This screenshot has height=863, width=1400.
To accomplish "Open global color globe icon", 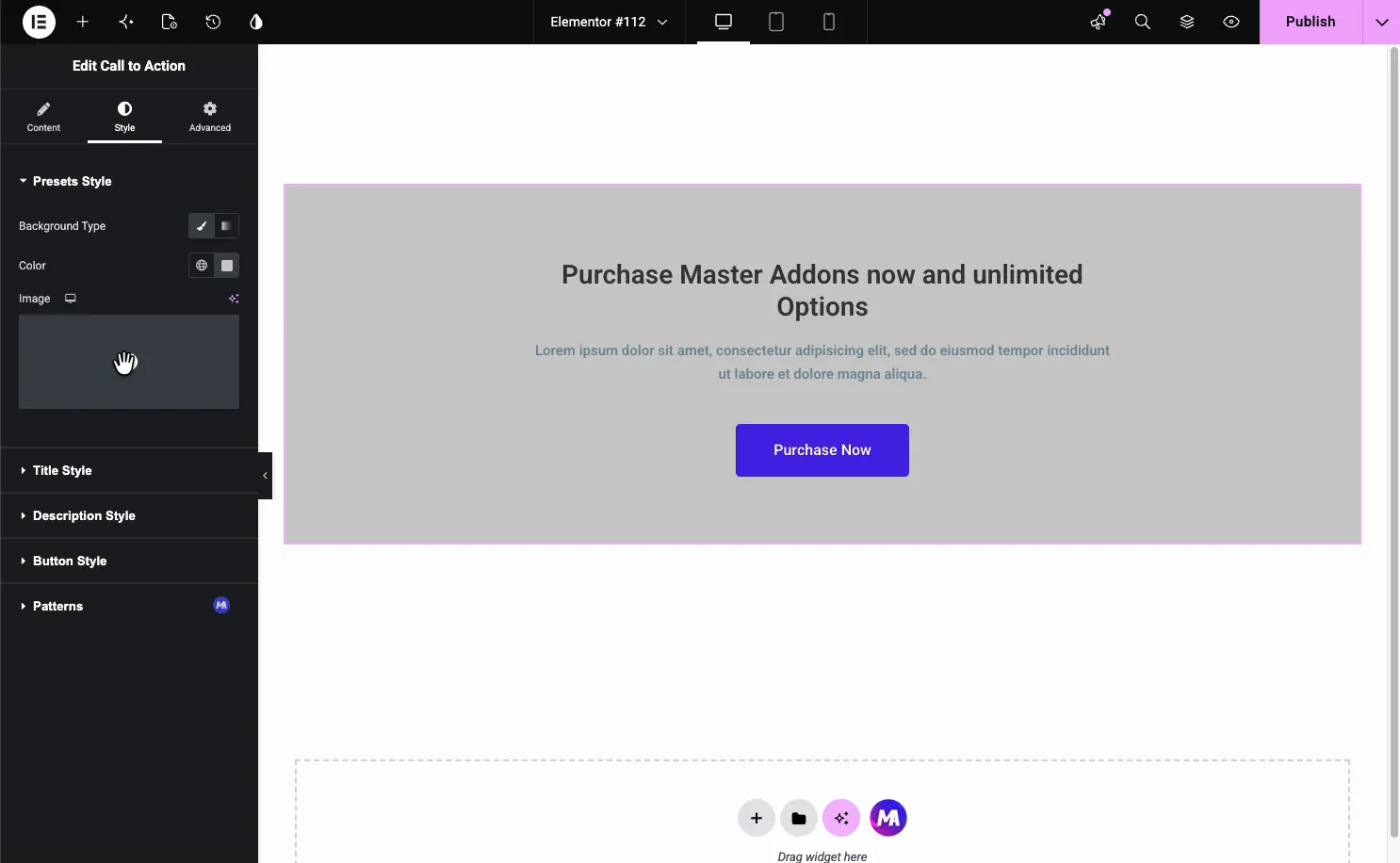I will (202, 266).
